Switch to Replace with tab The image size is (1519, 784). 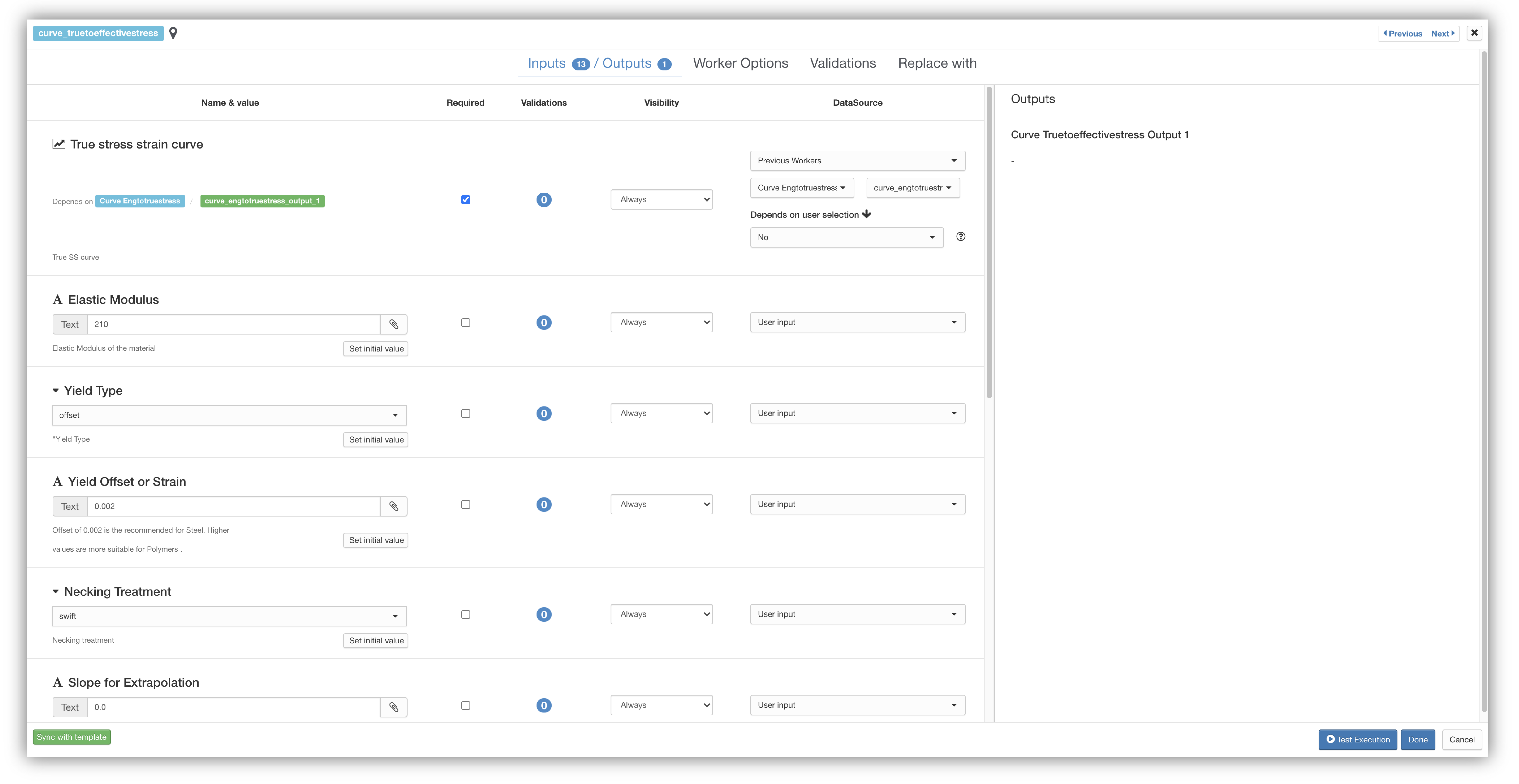click(x=937, y=64)
